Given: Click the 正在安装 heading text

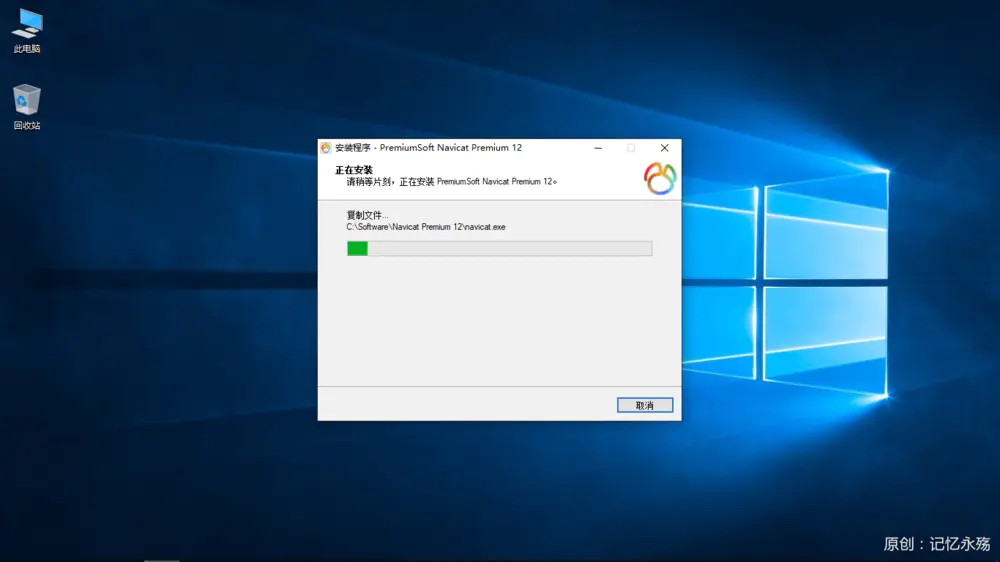Looking at the screenshot, I should click(354, 170).
